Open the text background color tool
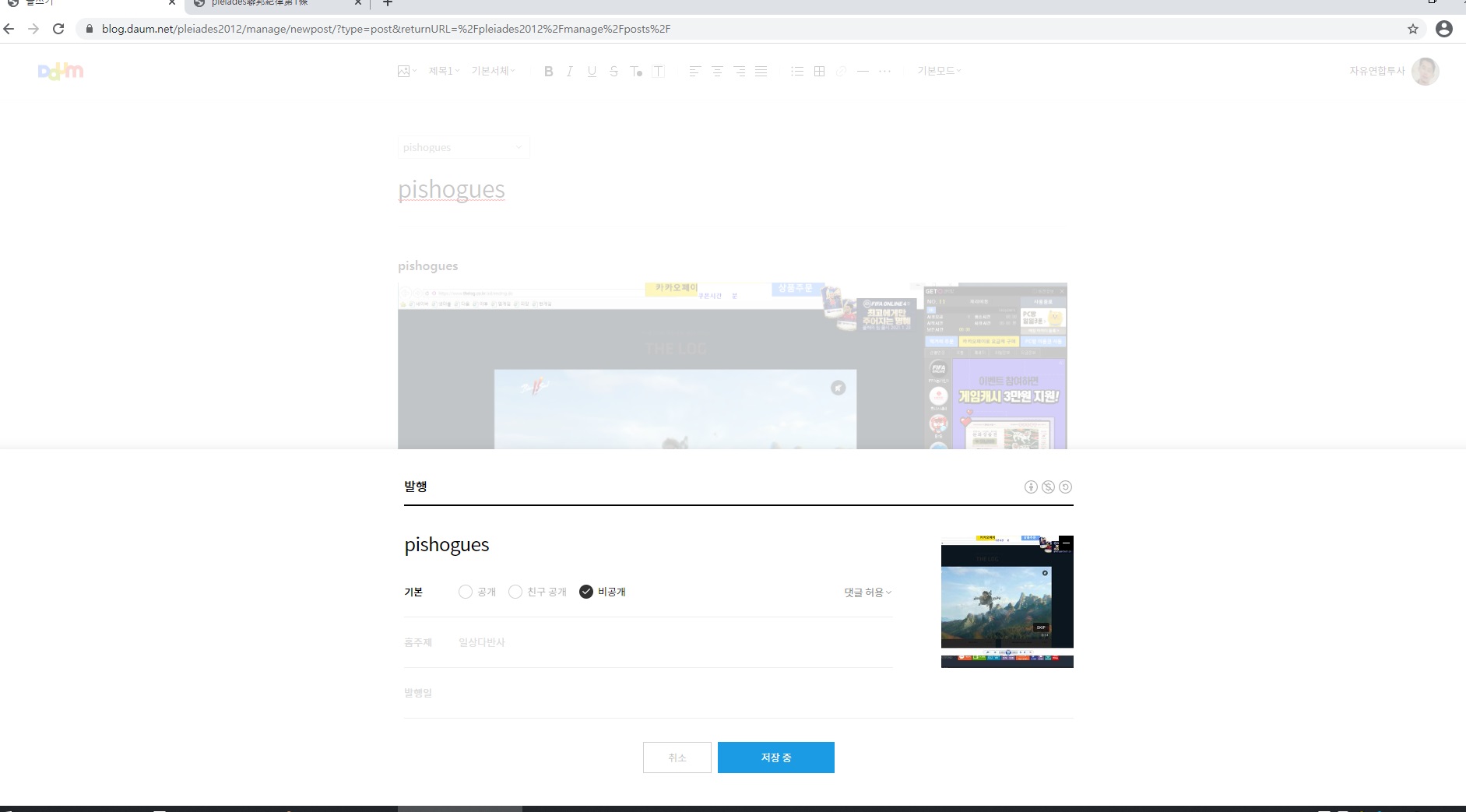1466x812 pixels. pos(659,71)
